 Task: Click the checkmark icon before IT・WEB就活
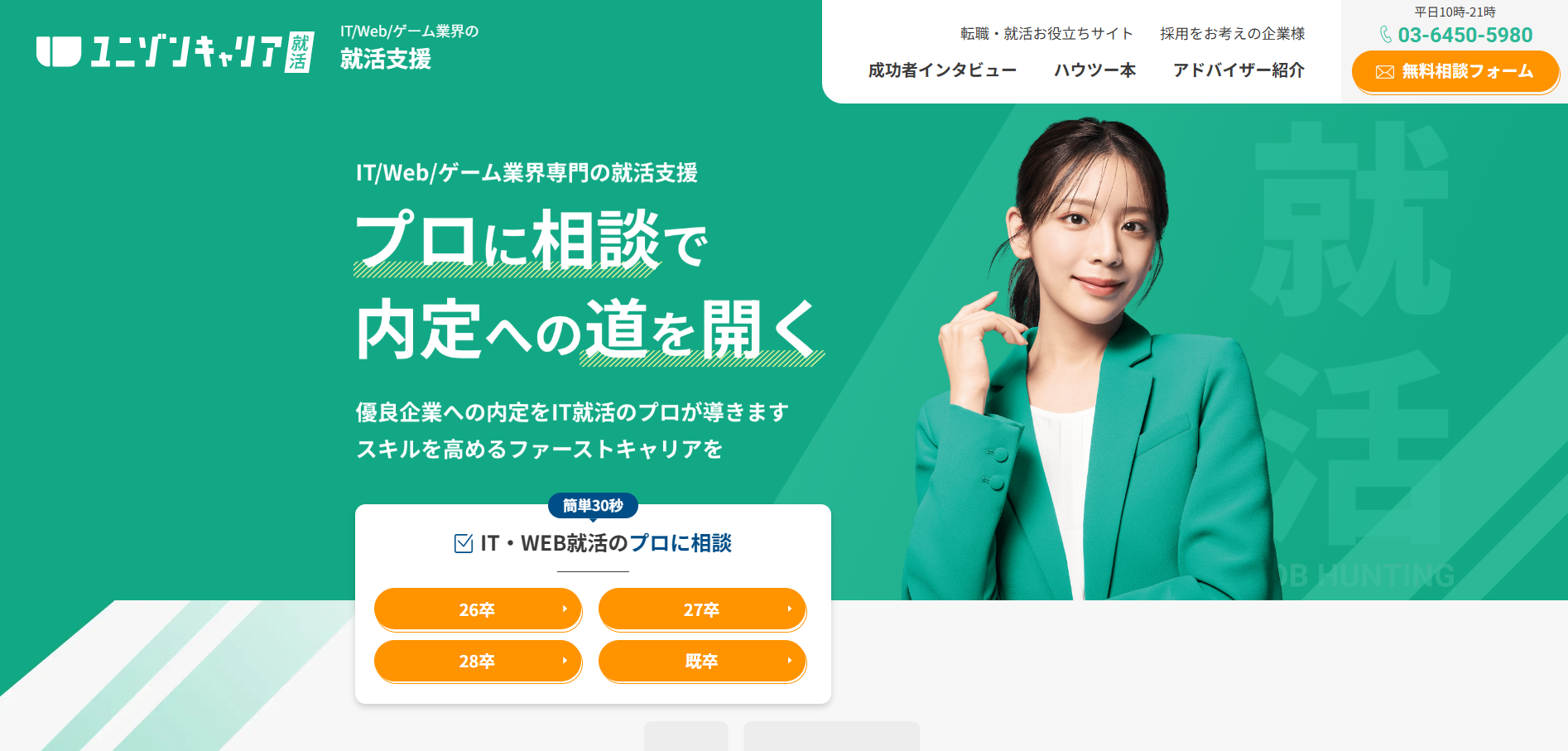click(464, 543)
